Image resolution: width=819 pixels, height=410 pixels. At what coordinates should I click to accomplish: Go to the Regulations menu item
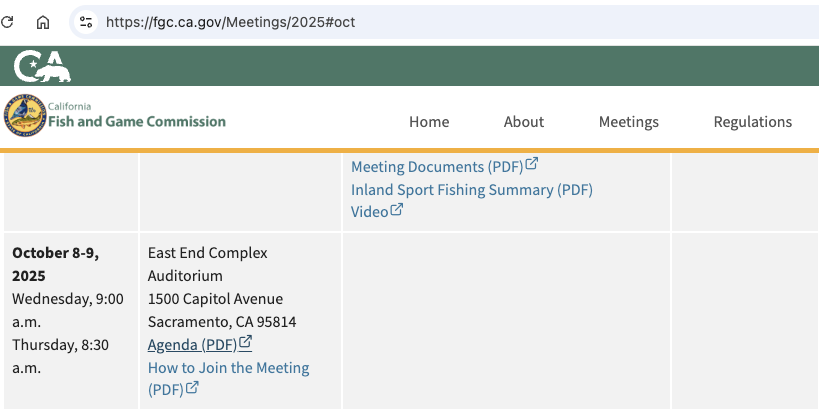[x=752, y=122]
